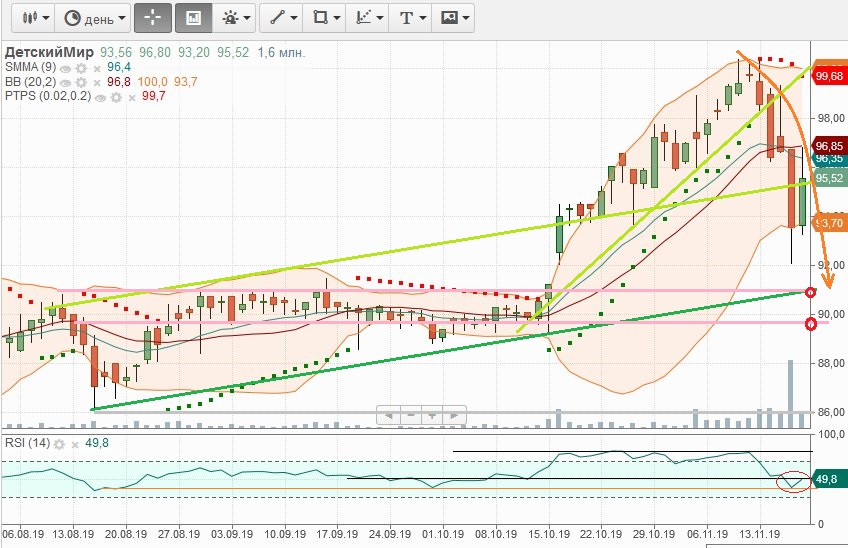Click the PTPS value 99,7
Screen dimensions: 848x548
(154, 96)
